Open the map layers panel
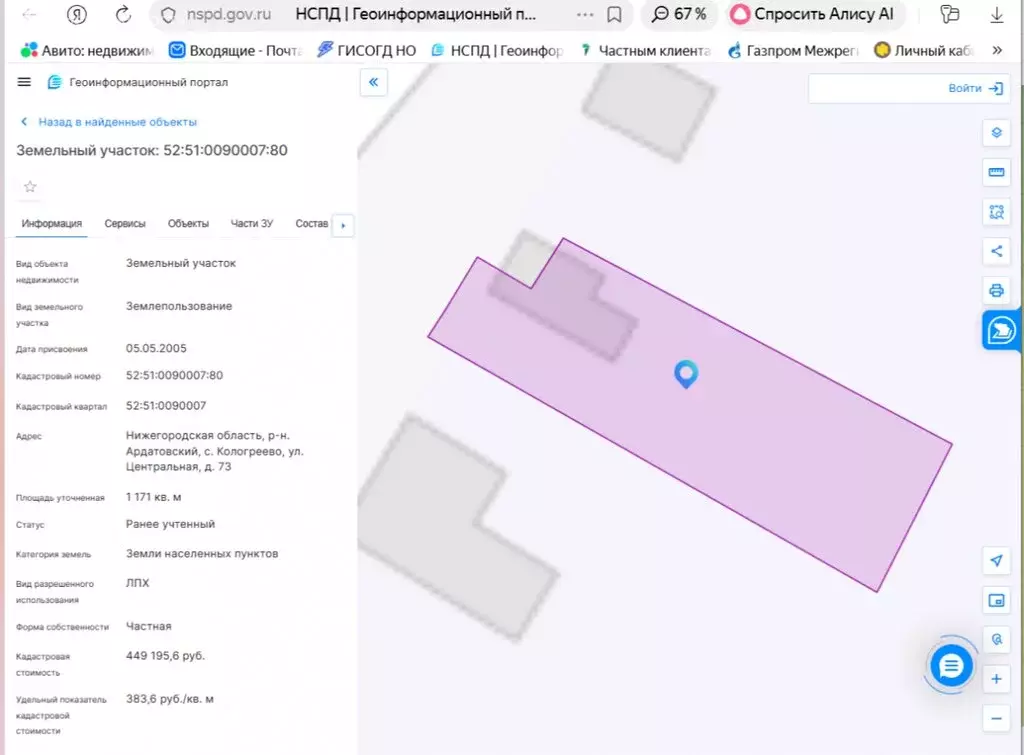 (x=995, y=133)
